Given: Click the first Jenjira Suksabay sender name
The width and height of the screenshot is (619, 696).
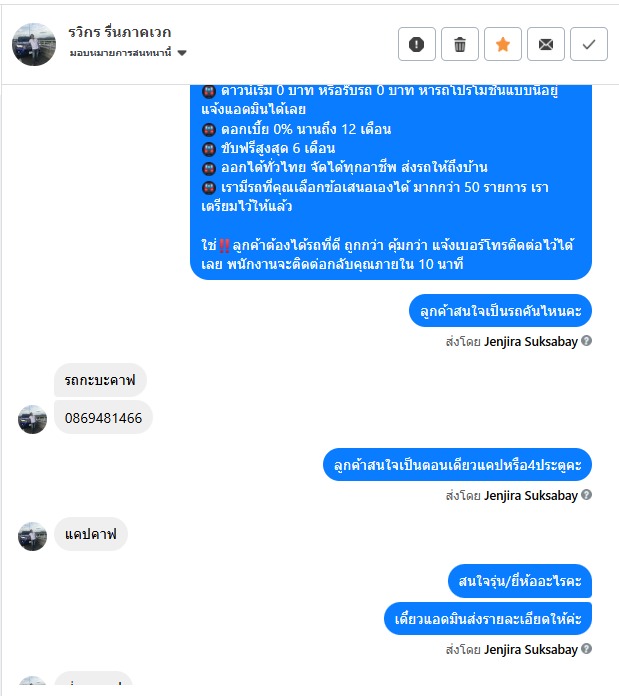Looking at the screenshot, I should coord(531,341).
